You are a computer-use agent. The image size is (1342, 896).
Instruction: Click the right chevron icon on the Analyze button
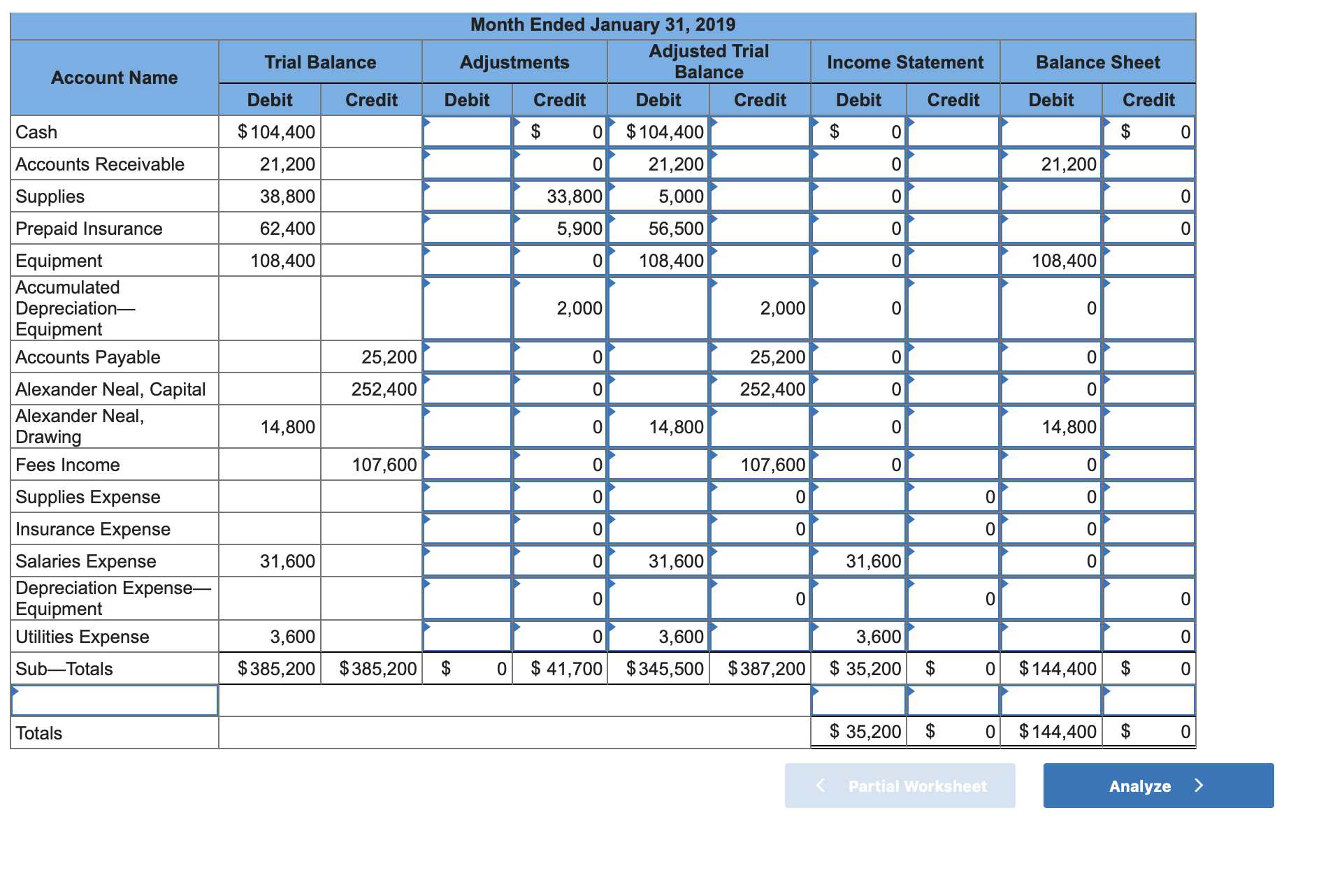pos(1198,786)
